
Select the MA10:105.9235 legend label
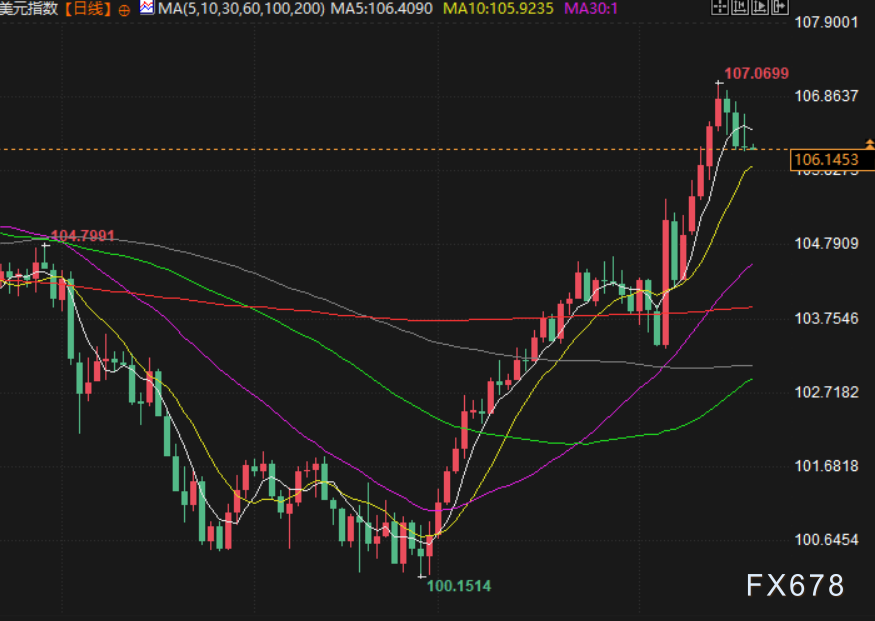point(499,9)
